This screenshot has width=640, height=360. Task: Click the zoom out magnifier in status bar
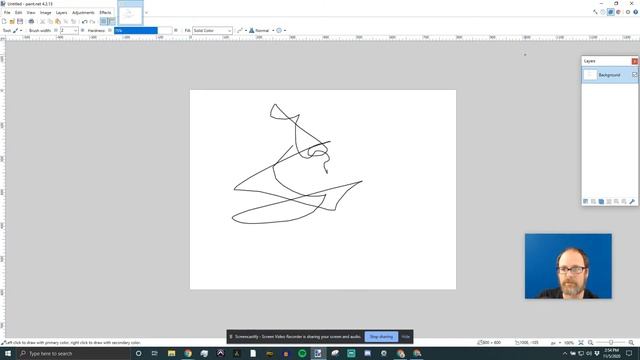point(590,343)
